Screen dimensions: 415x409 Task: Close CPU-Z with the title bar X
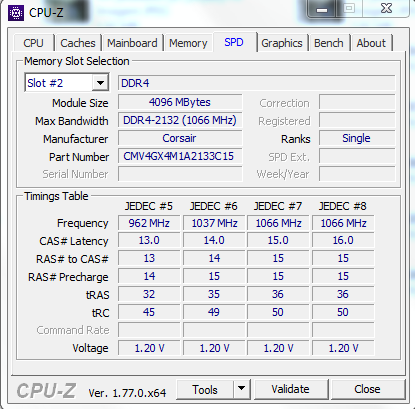tap(387, 8)
